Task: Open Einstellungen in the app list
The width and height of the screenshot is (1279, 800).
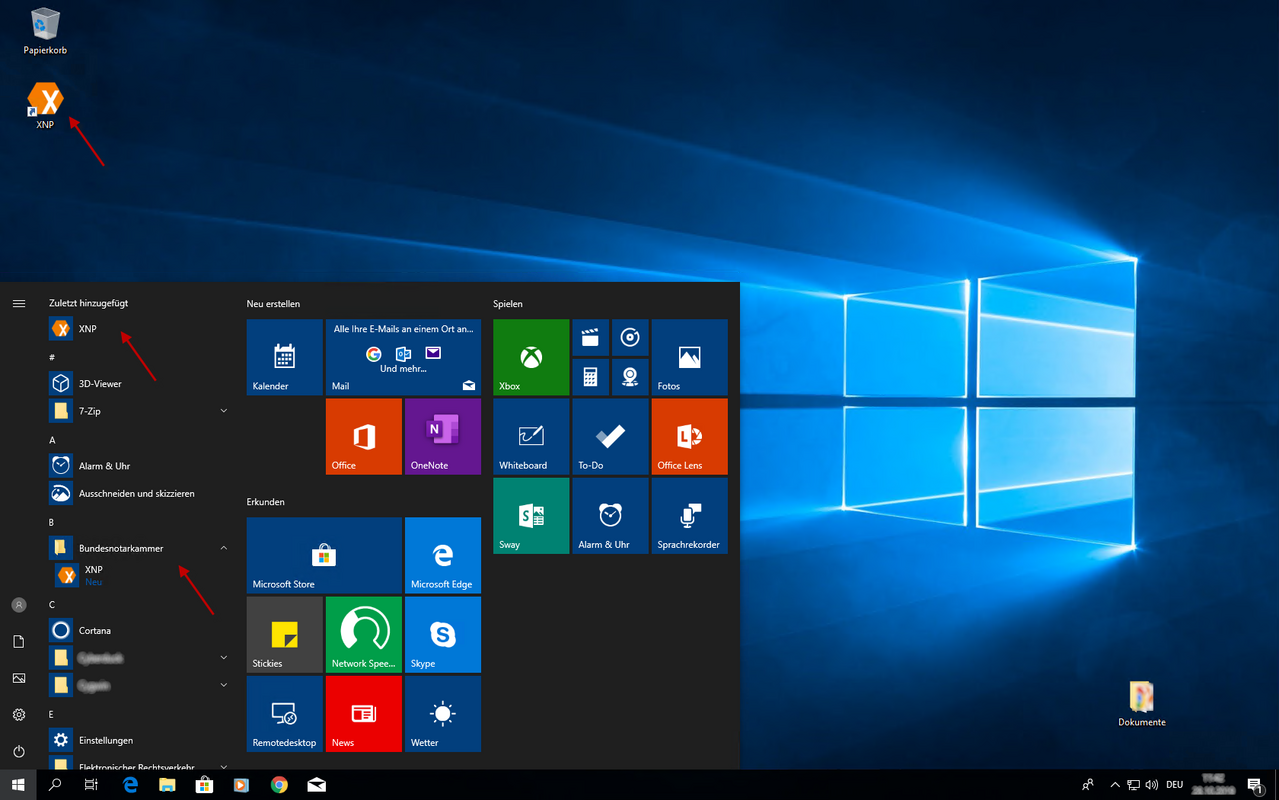Action: click(138, 740)
